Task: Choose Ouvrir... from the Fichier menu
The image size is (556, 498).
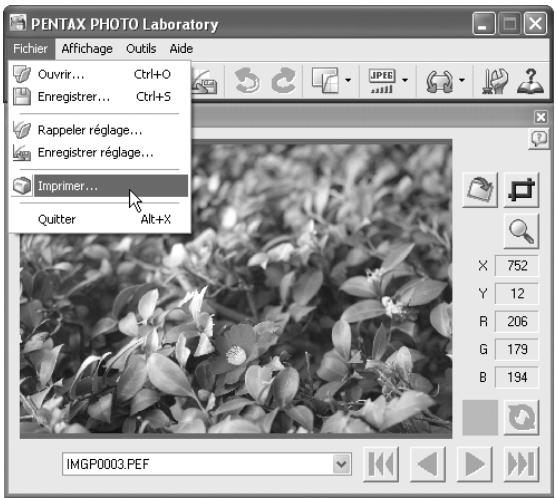Action: coord(99,74)
